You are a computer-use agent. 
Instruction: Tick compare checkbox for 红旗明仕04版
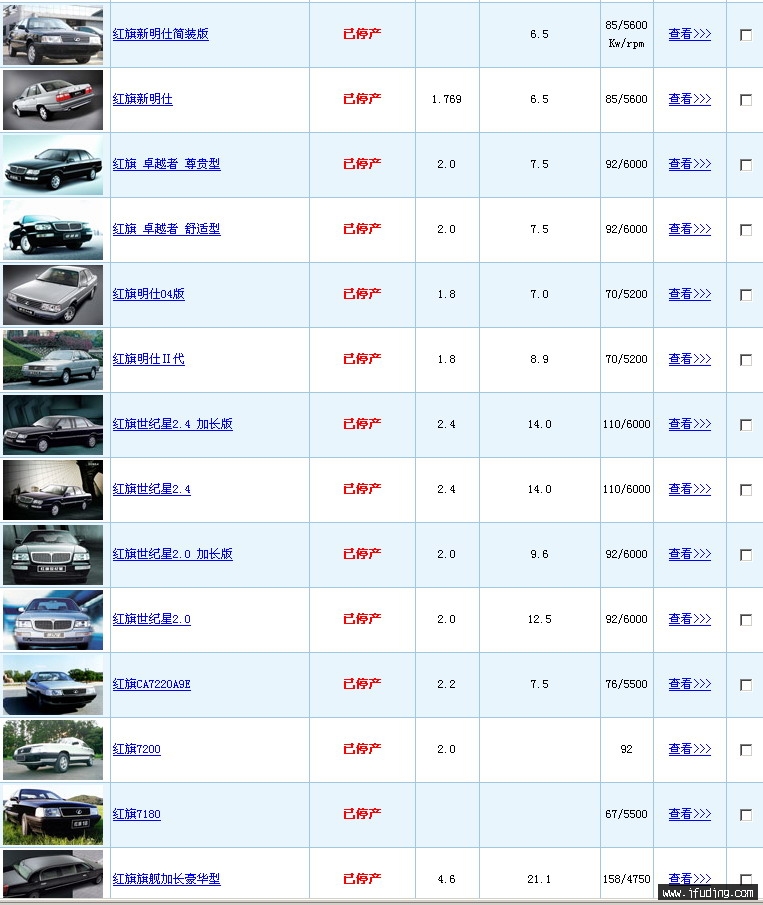pyautogui.click(x=746, y=295)
